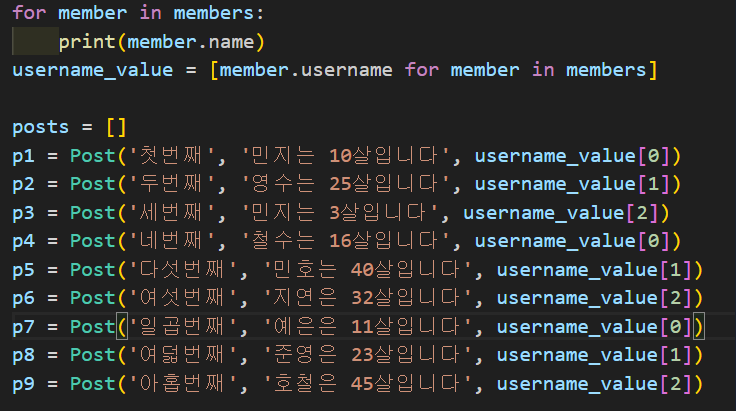Click the p4 variable name
736x411 pixels.
click(x=23, y=241)
